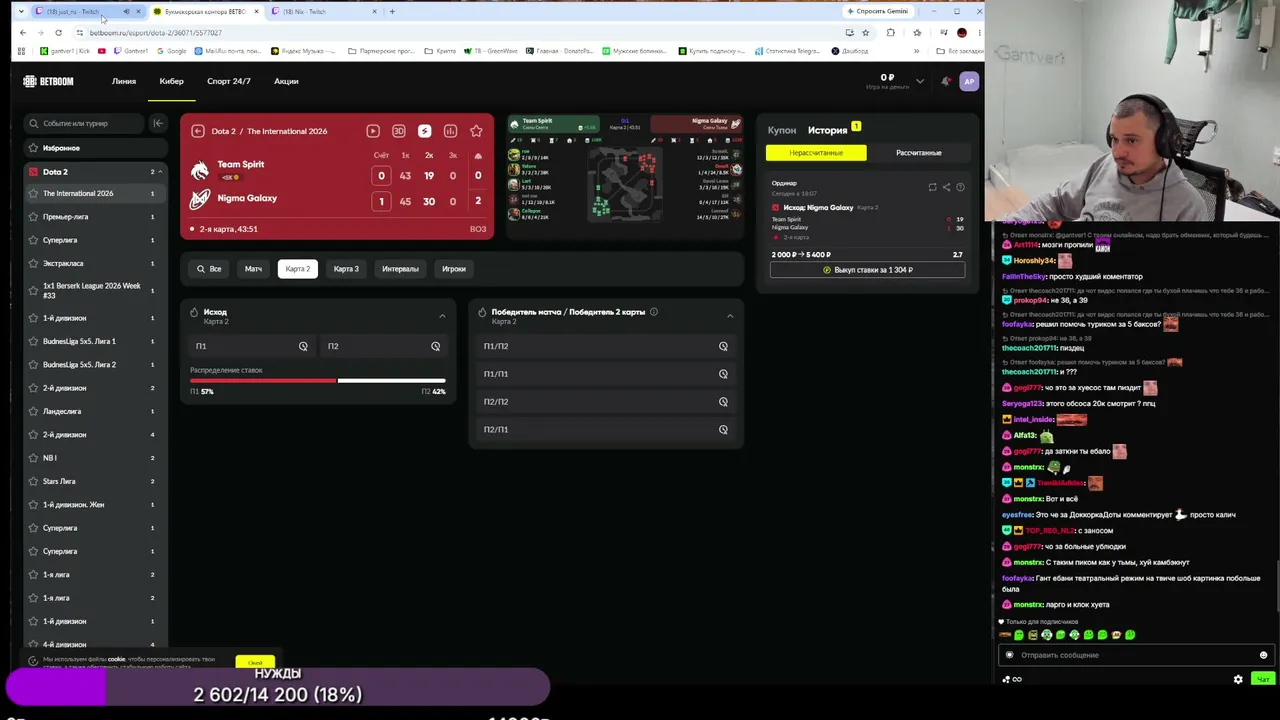Open the Акции menu
Viewport: 1280px width, 720px height.
[286, 81]
